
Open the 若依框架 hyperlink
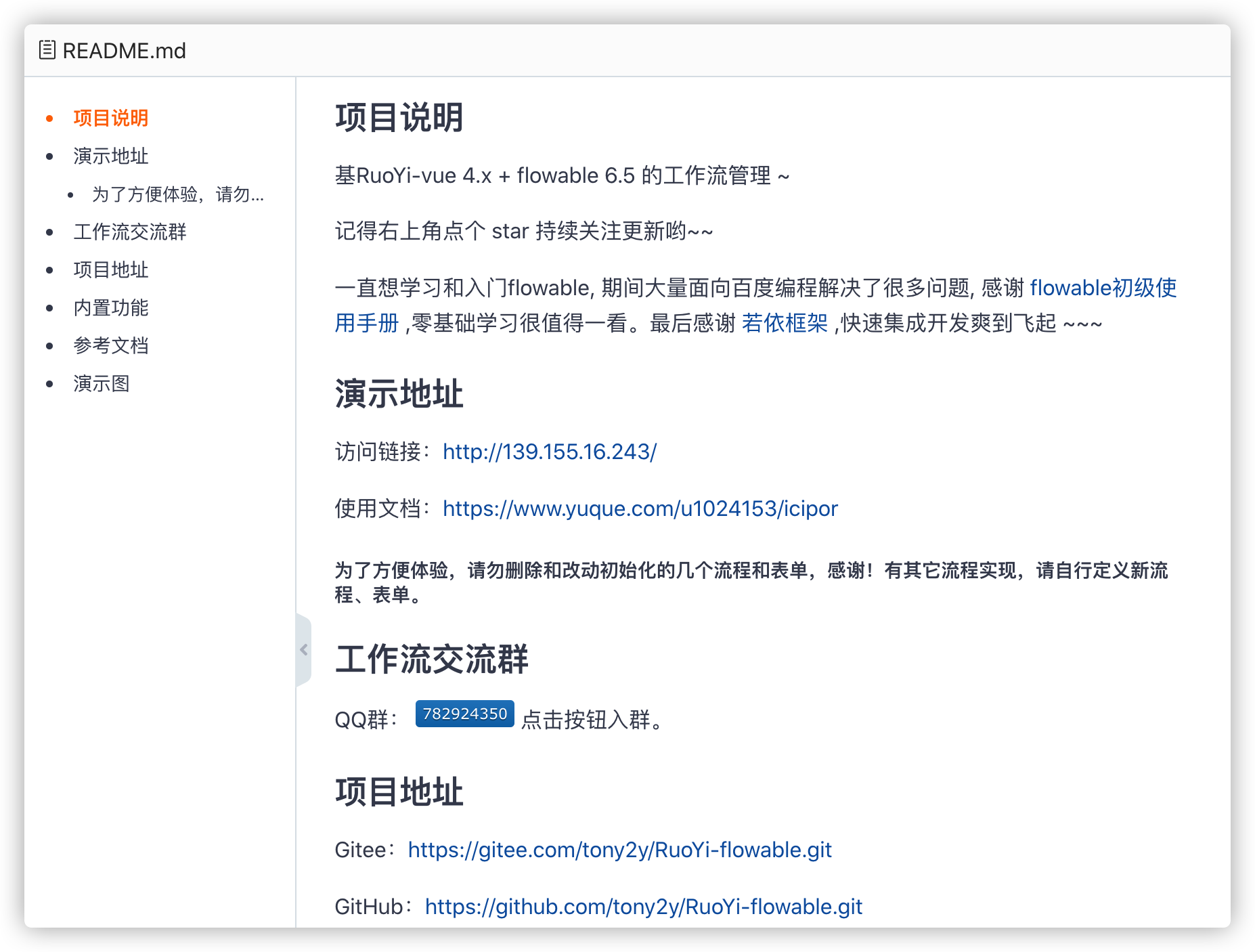[x=785, y=324]
